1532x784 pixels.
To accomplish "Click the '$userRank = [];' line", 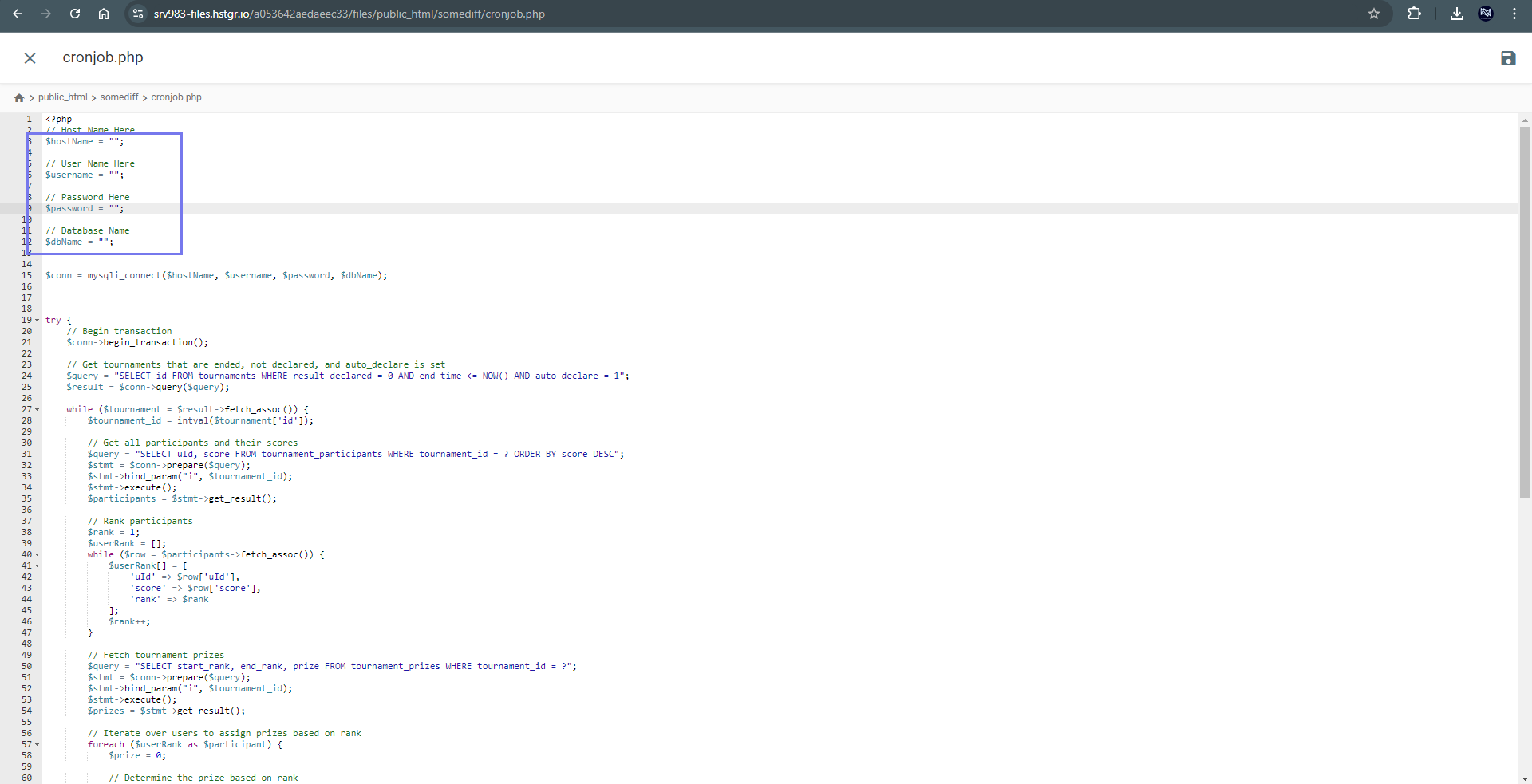I will click(127, 544).
